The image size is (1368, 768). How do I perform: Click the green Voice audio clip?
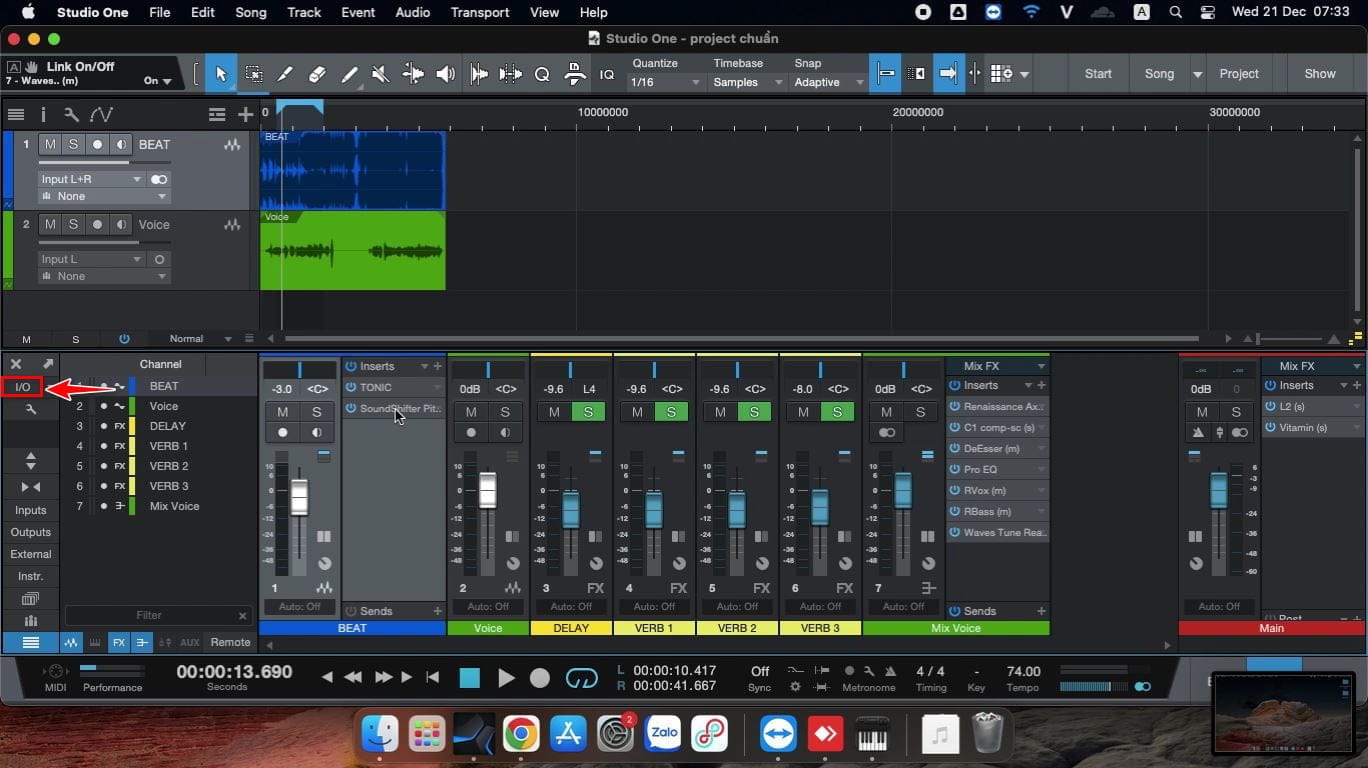pos(353,250)
